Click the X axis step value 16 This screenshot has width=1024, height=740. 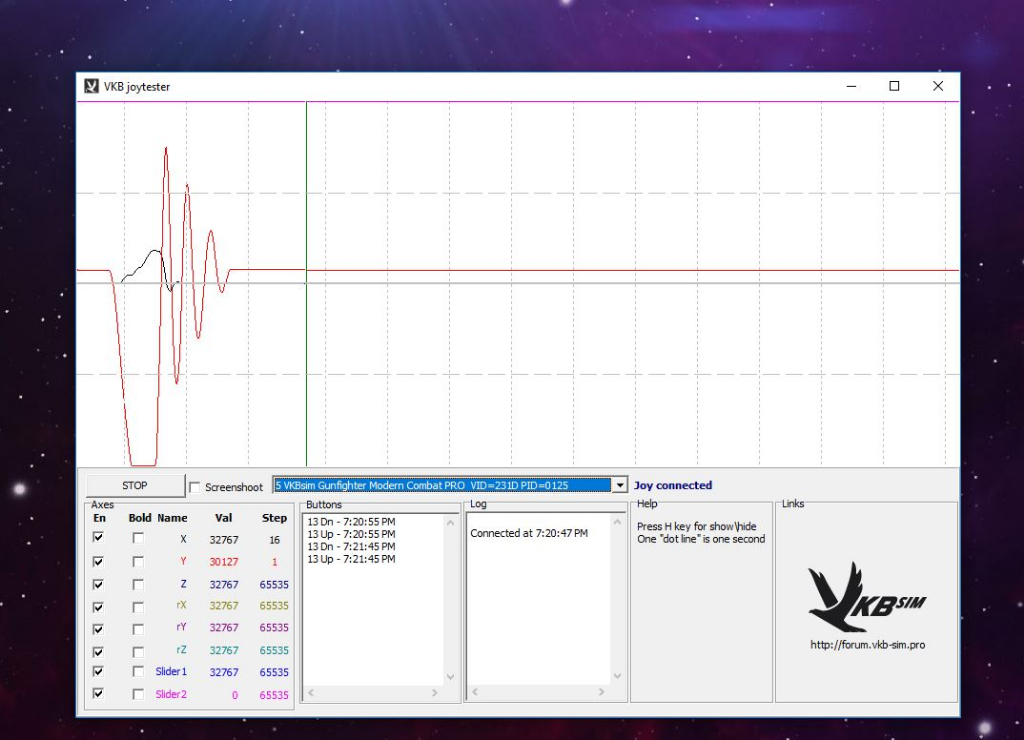click(x=274, y=540)
